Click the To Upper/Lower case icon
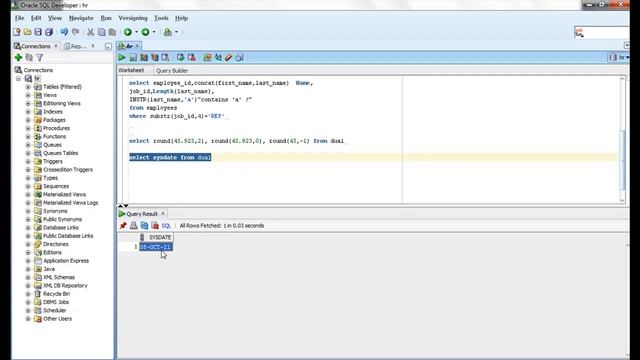 218,58
